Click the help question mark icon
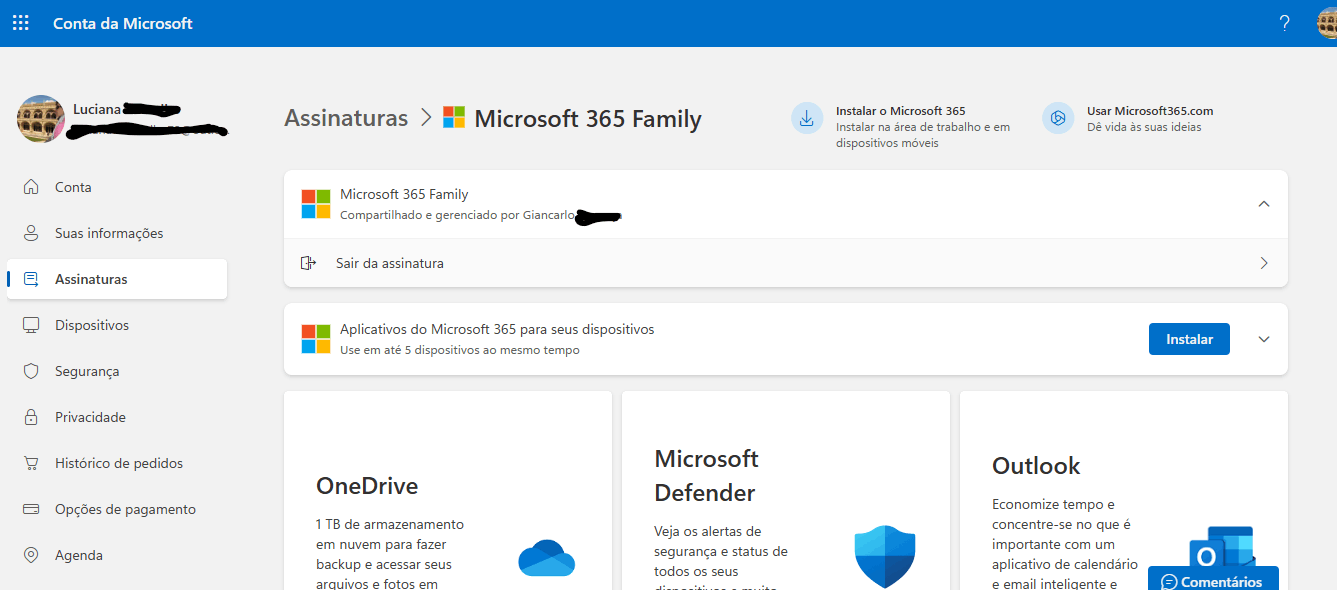This screenshot has height=590, width=1337. point(1285,23)
